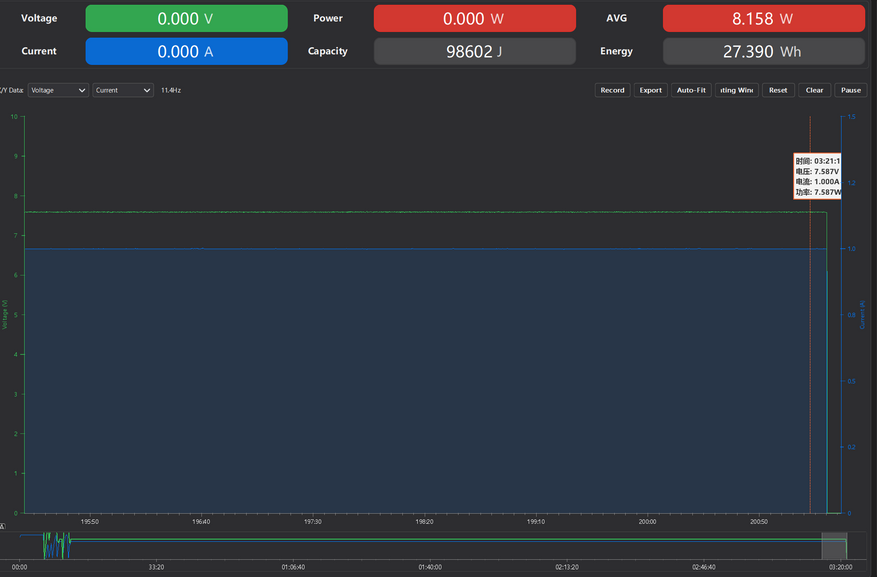Viewport: 877px width, 577px height.
Task: Click the AVG power readout 8.158 W
Action: coord(763,18)
